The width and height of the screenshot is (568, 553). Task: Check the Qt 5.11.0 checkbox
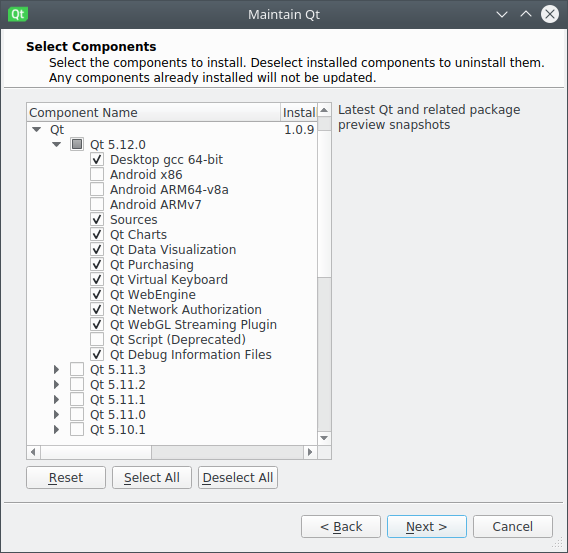[77, 414]
